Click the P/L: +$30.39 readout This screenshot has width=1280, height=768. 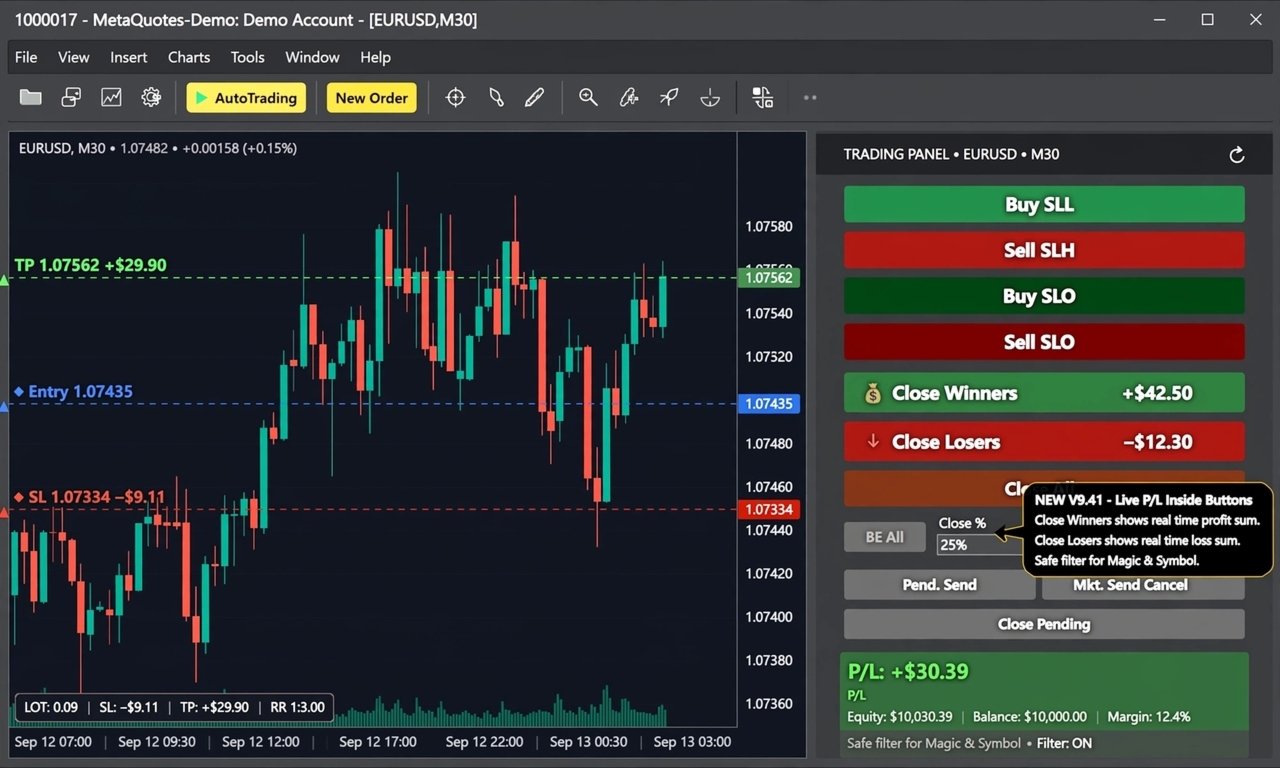click(x=908, y=671)
